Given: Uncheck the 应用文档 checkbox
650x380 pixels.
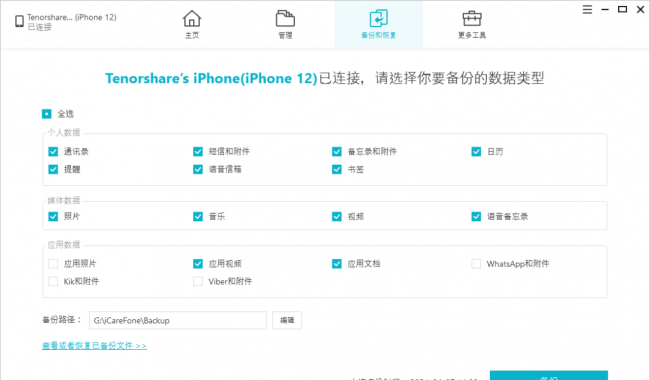Looking at the screenshot, I should click(337, 264).
